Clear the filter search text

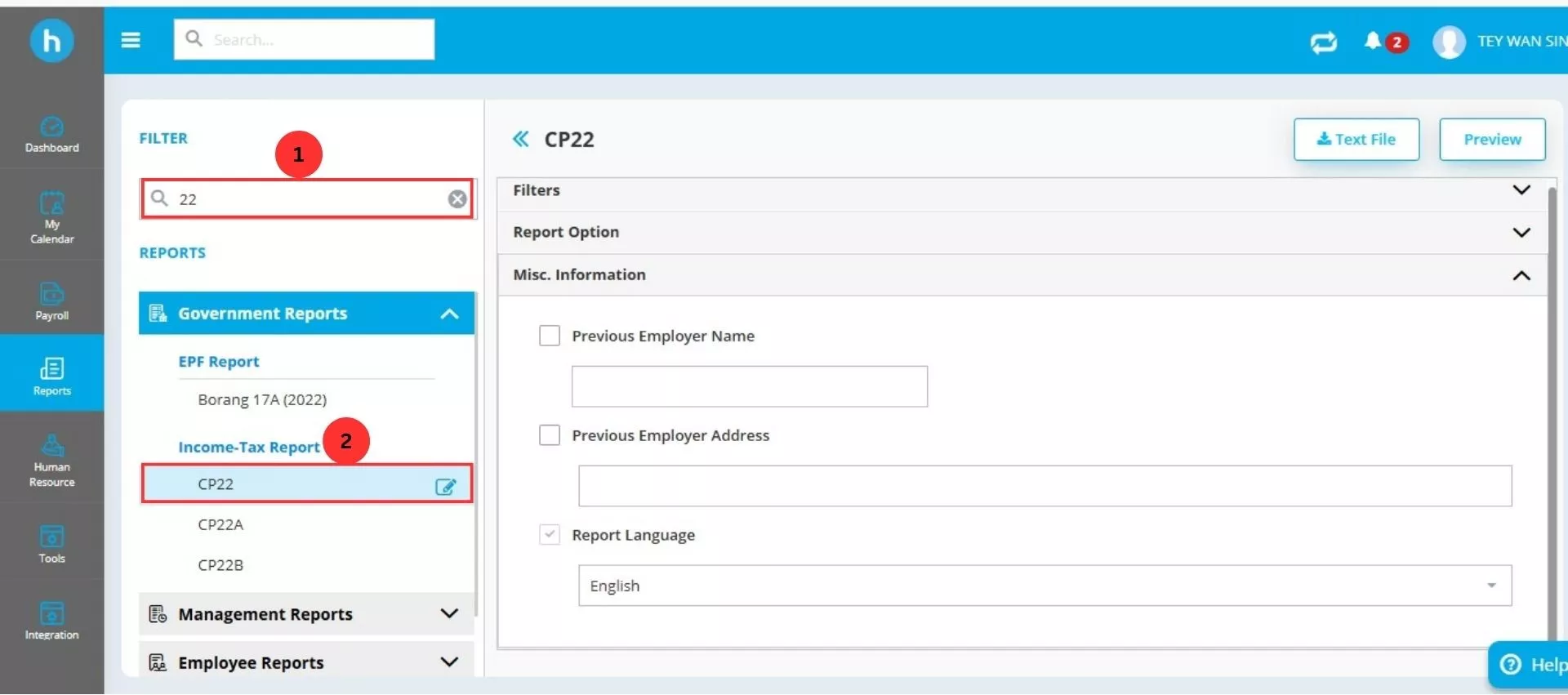(457, 199)
